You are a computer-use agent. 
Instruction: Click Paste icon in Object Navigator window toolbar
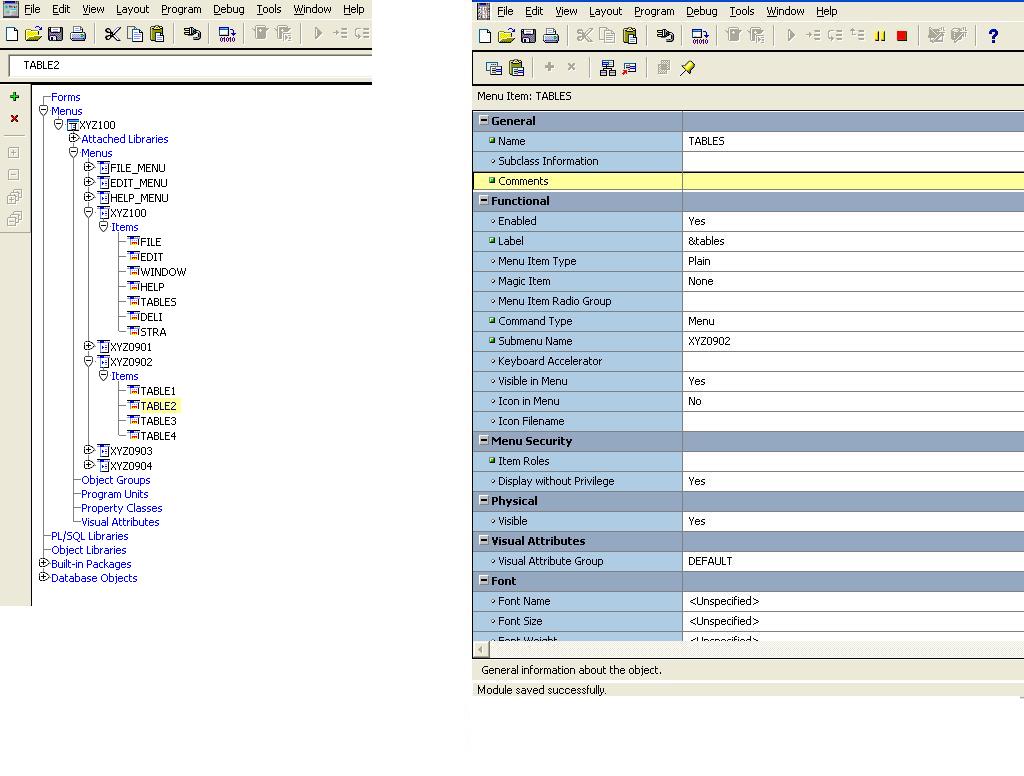pos(157,33)
